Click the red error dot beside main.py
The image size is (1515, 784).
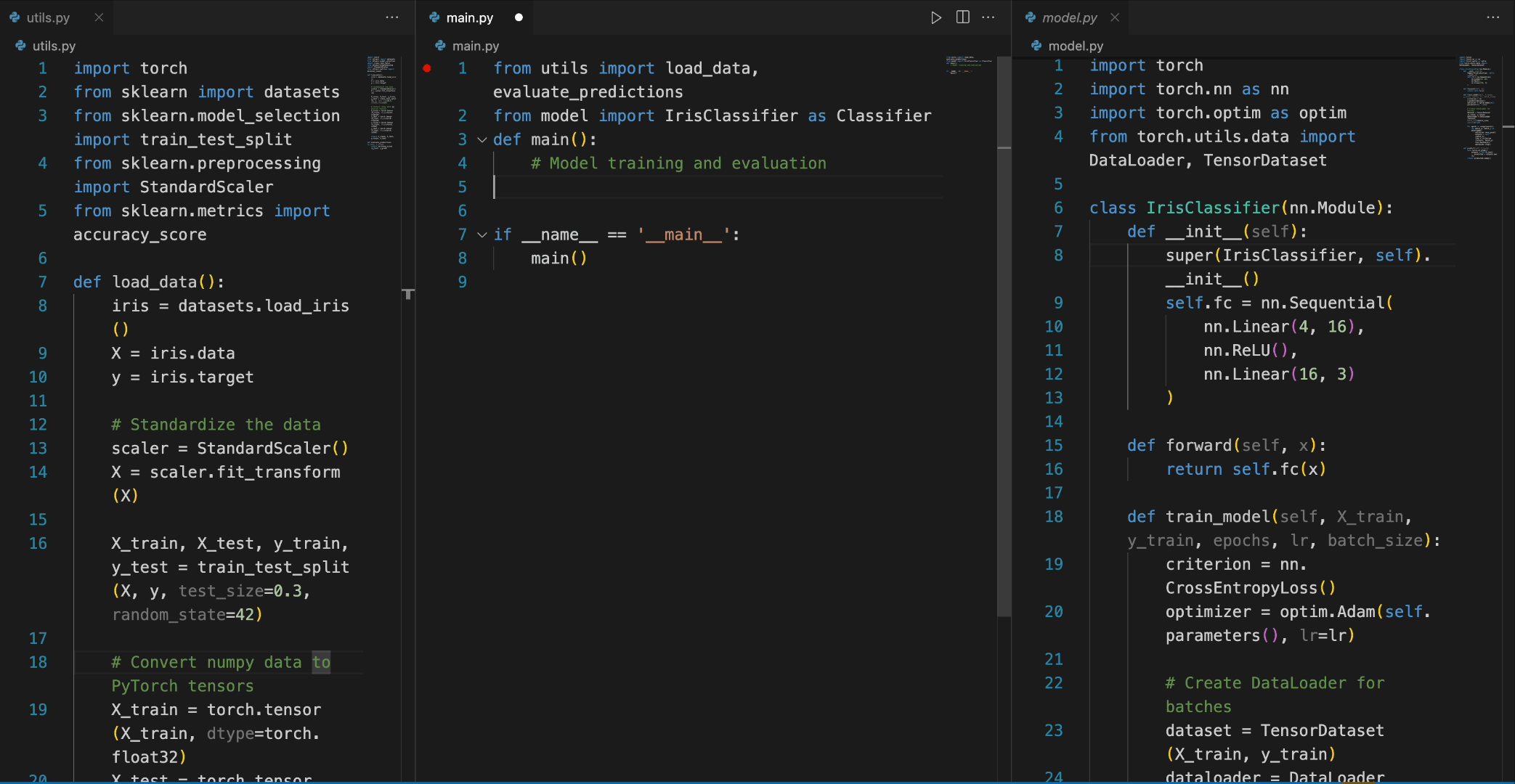coord(427,68)
